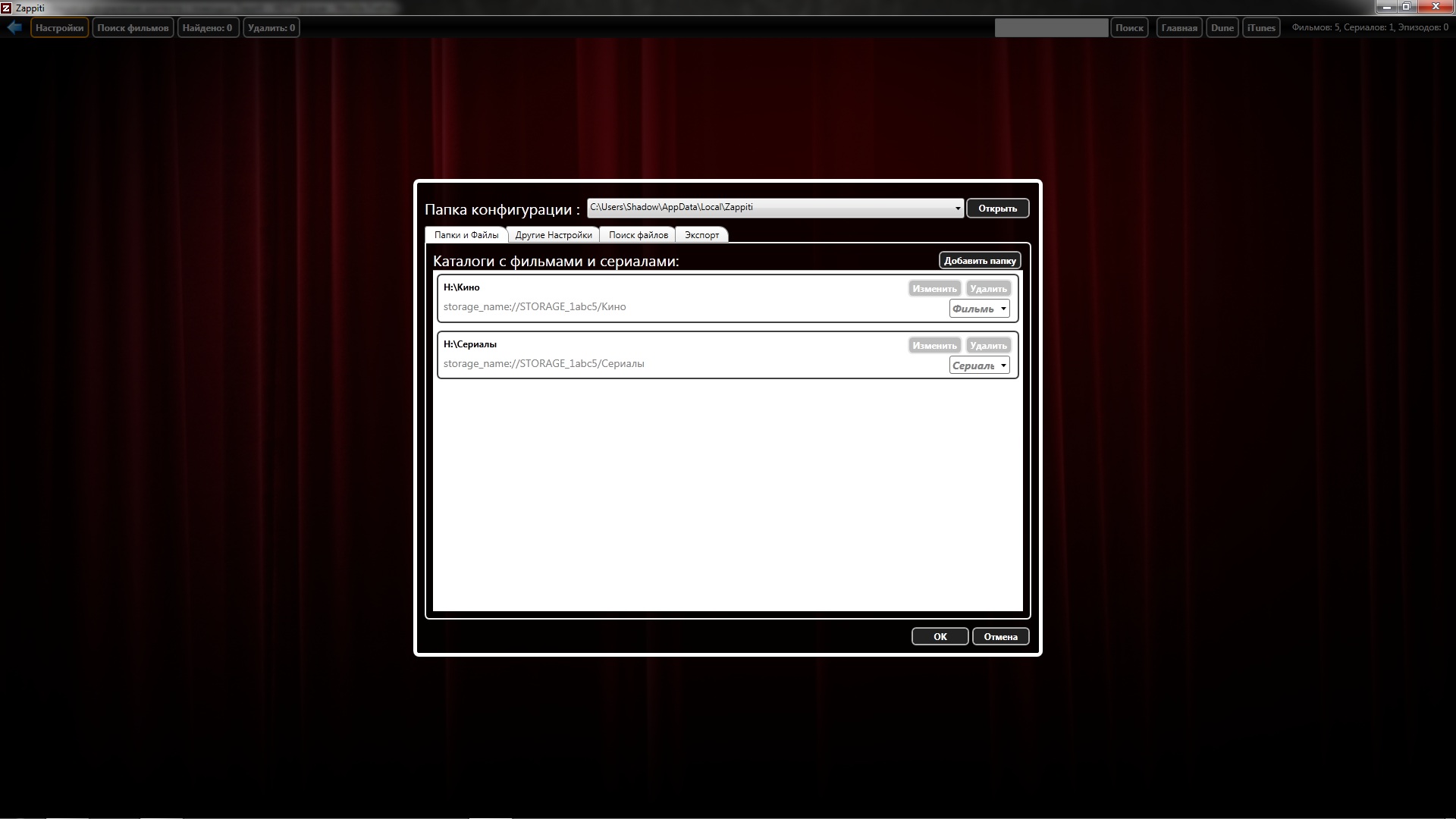This screenshot has height=819, width=1456.
Task: Switch to Другие Настройки tab
Action: (553, 235)
